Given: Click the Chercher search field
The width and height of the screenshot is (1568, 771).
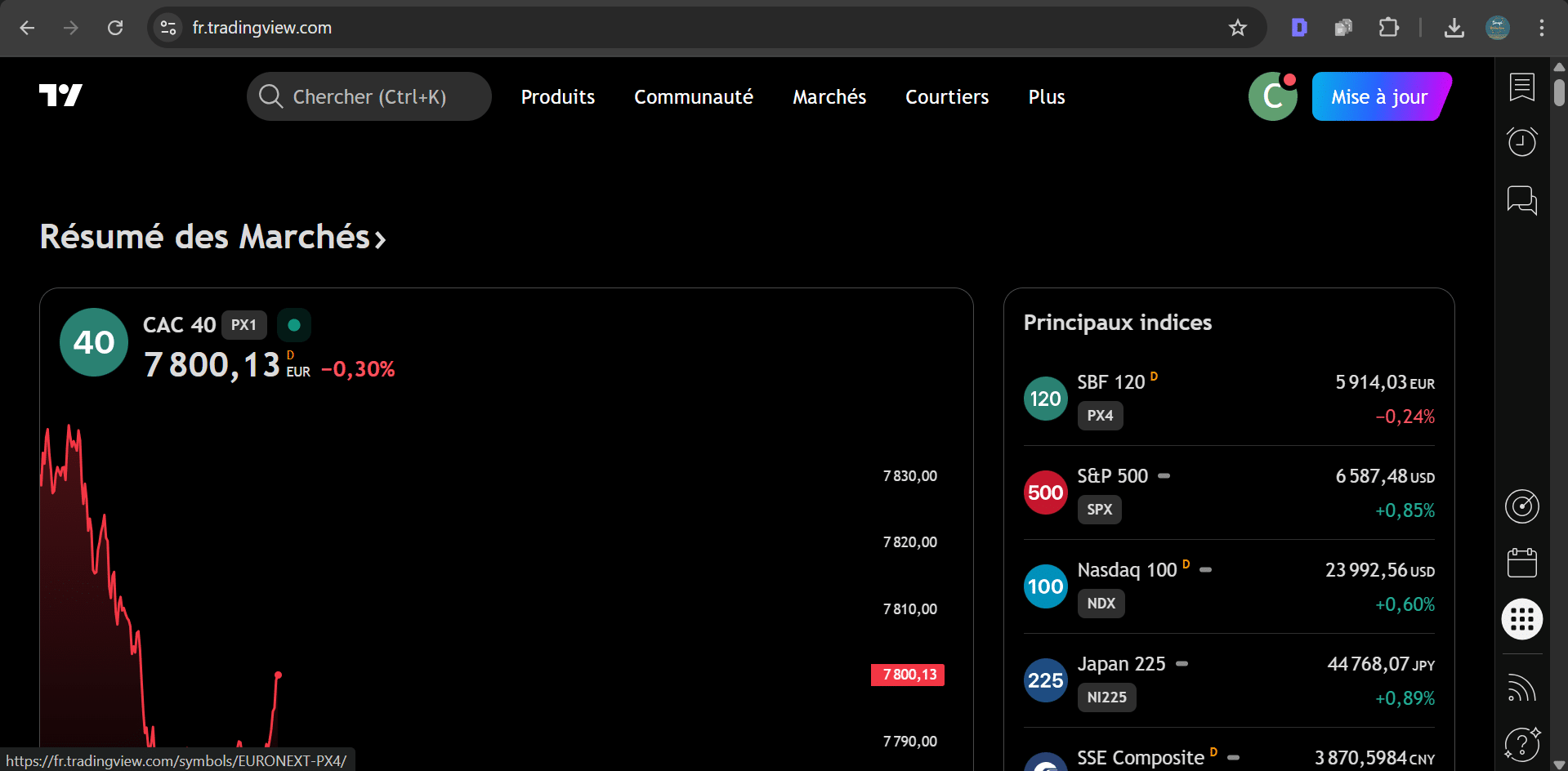Looking at the screenshot, I should (x=369, y=96).
